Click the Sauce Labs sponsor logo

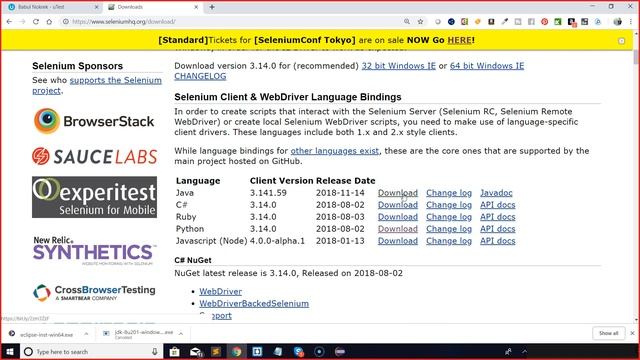tap(94, 156)
